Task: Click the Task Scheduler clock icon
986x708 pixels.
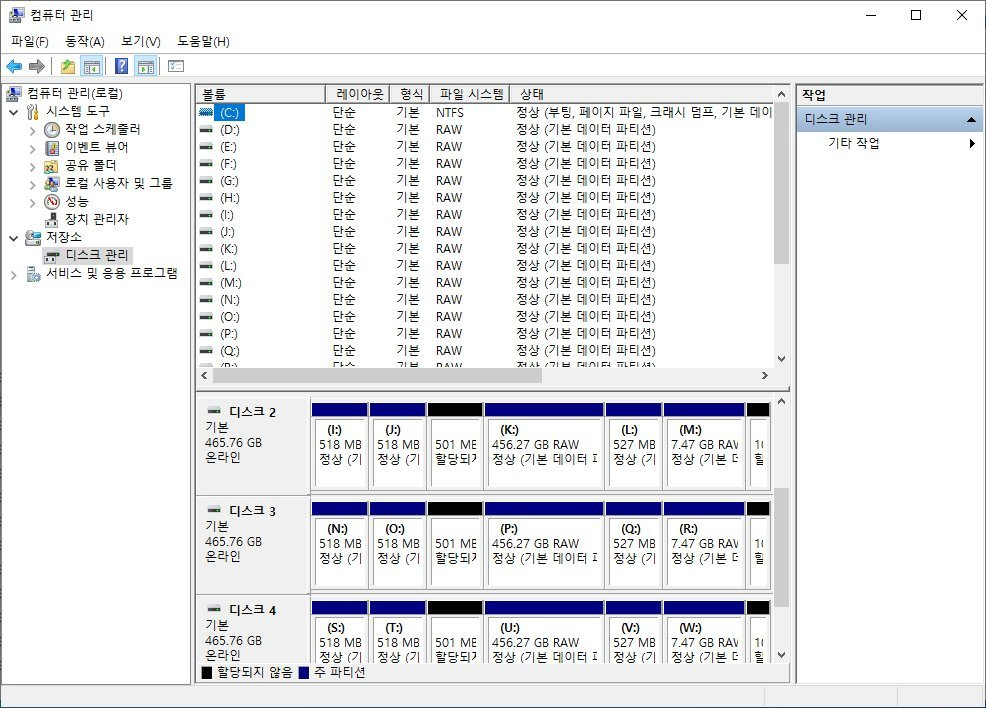Action: coord(52,130)
